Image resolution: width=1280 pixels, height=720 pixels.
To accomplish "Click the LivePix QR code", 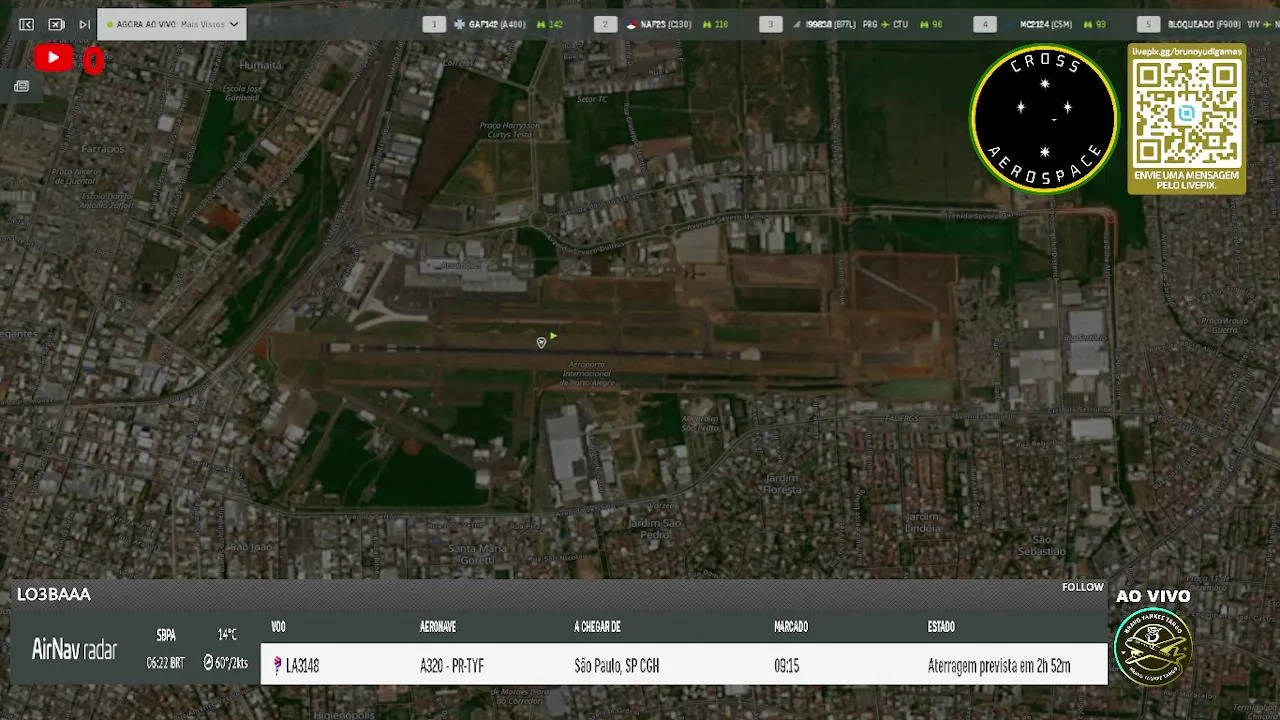I will click(x=1187, y=114).
